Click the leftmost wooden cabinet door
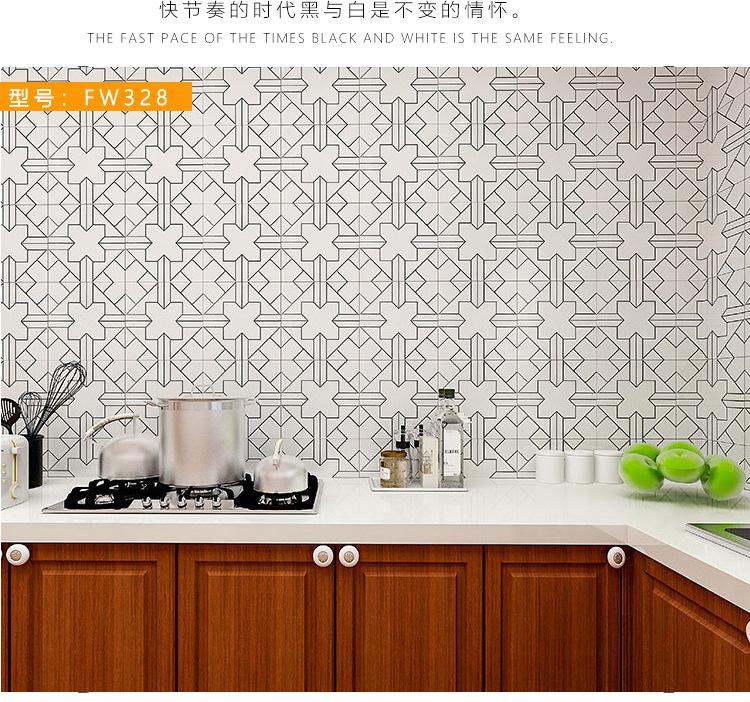 [x=89, y=617]
